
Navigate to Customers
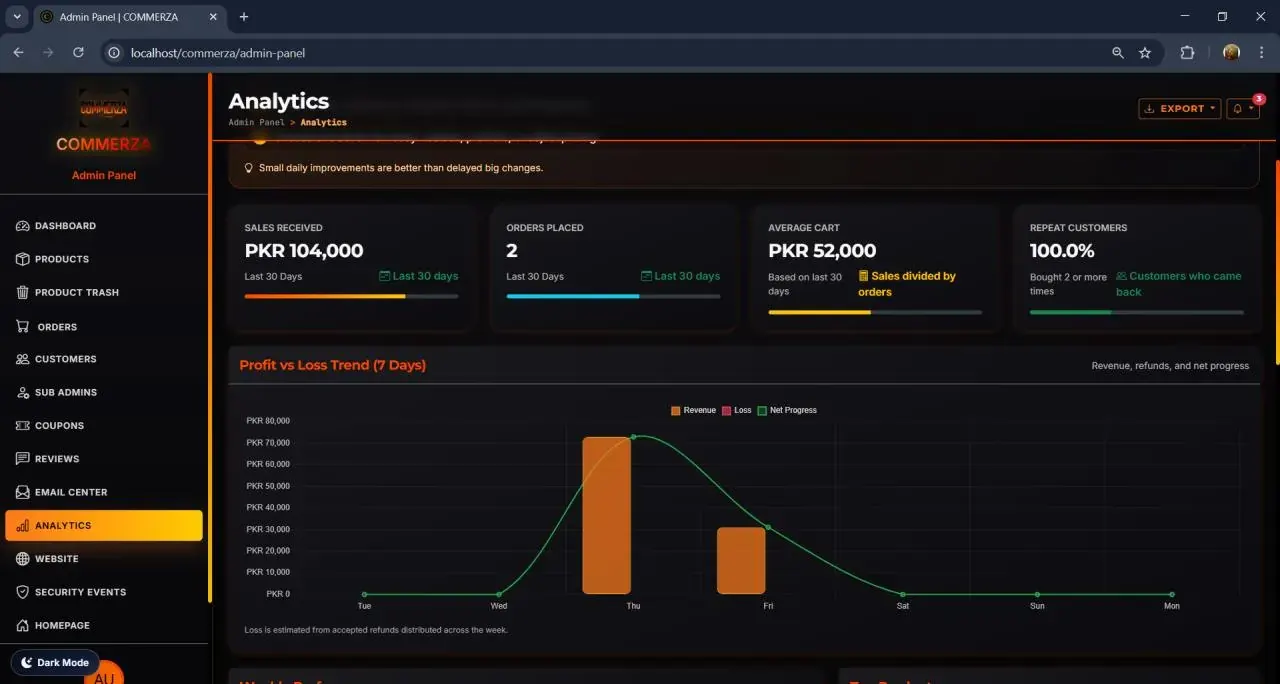pos(104,359)
